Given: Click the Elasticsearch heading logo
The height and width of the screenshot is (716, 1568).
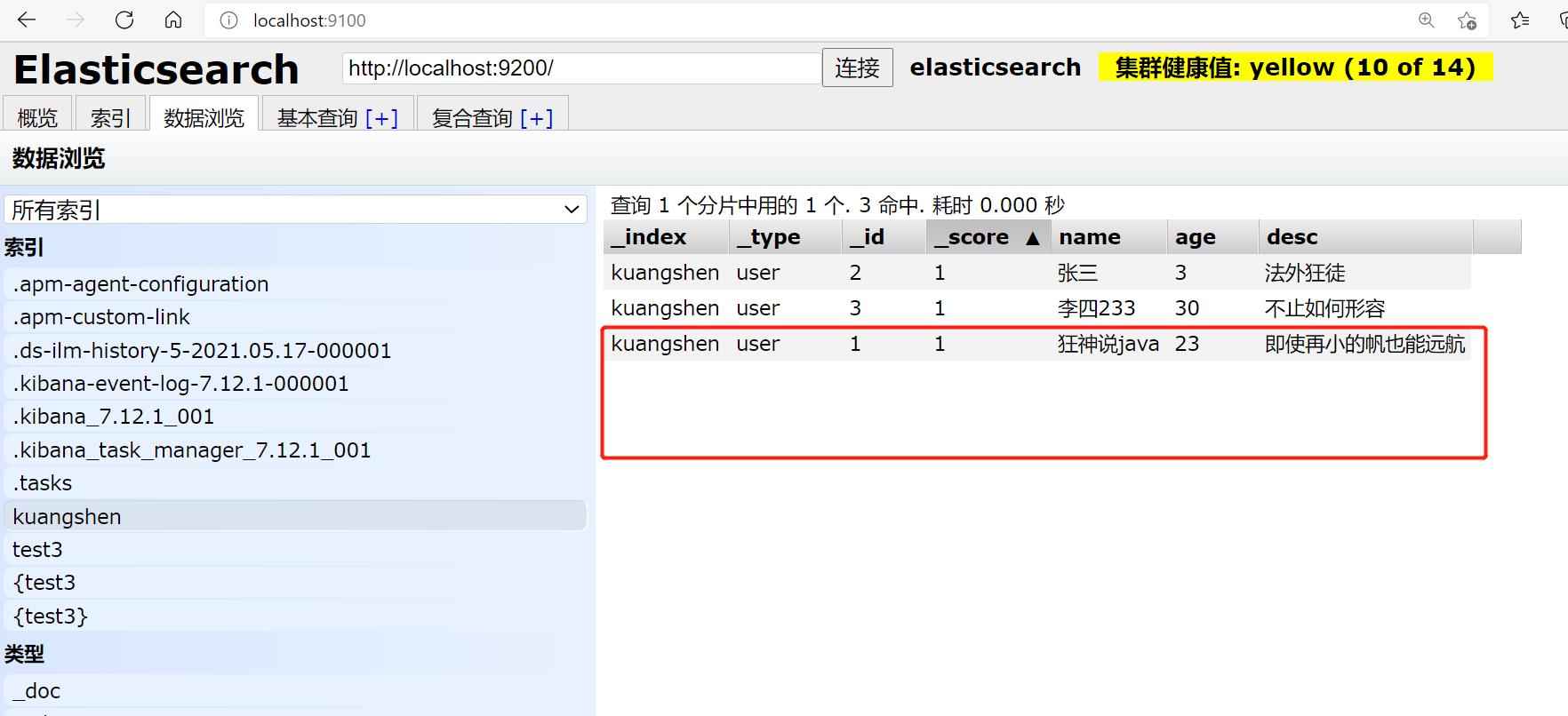Looking at the screenshot, I should 156,69.
